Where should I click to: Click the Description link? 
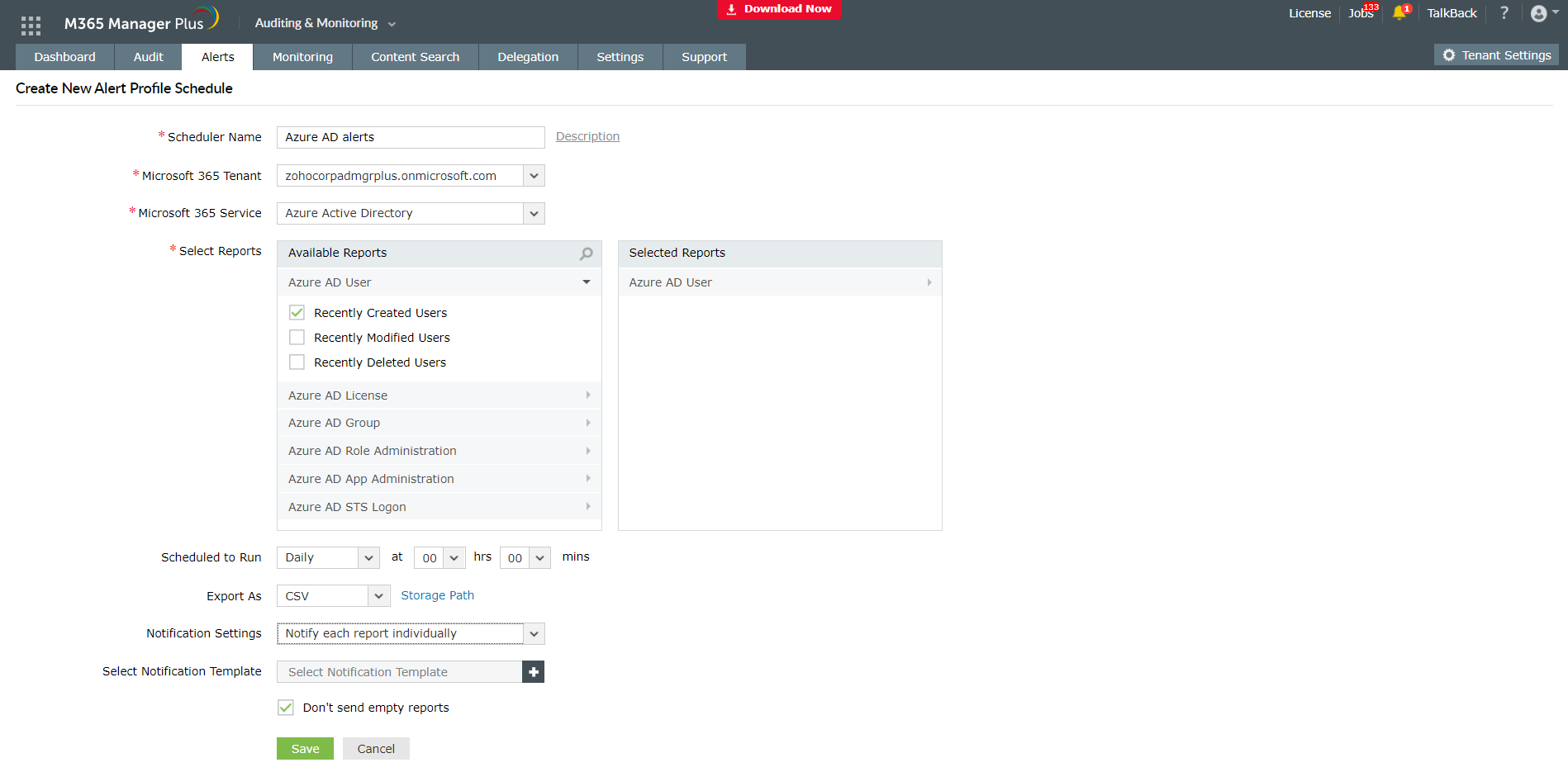pos(587,137)
